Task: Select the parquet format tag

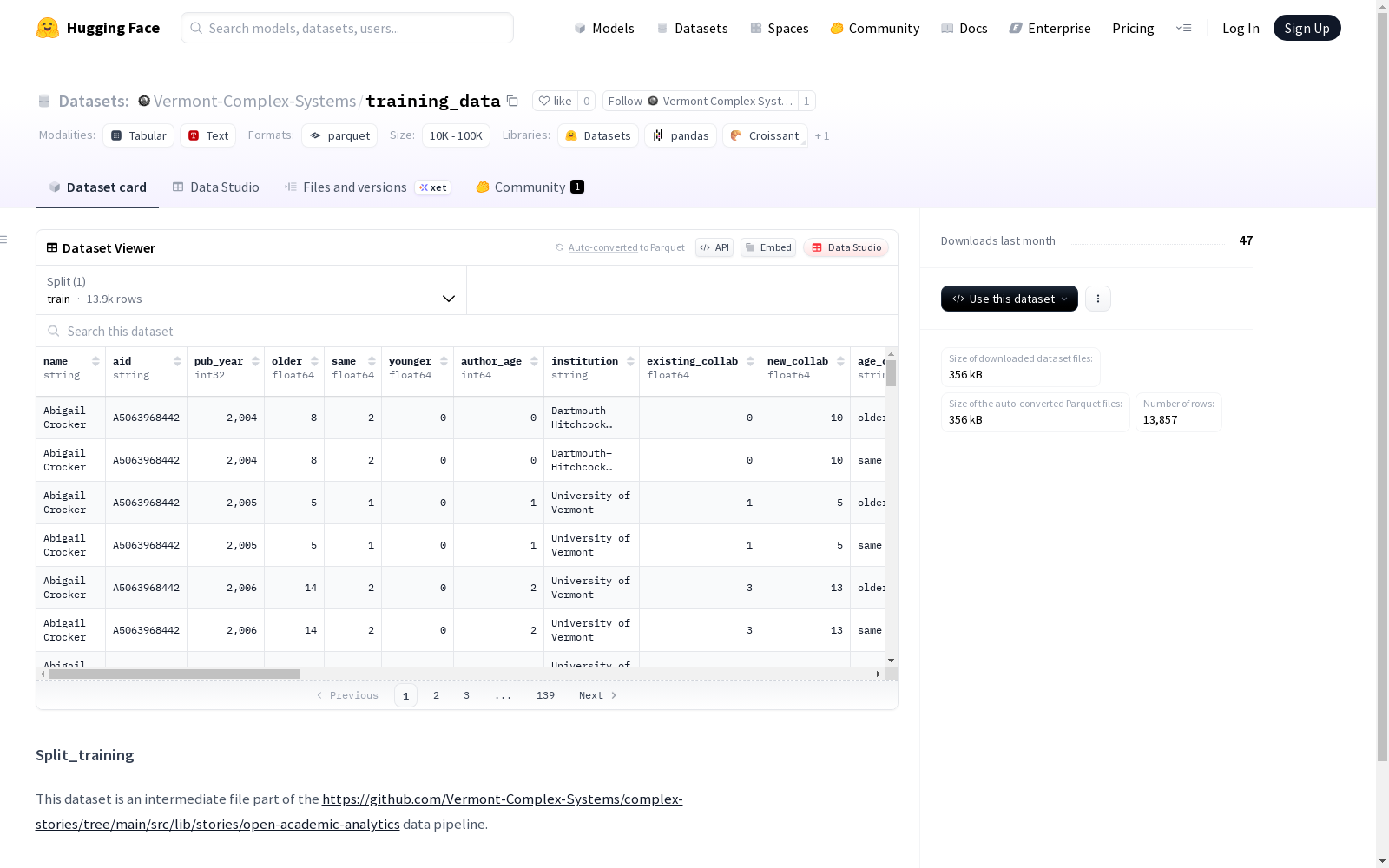Action: pyautogui.click(x=339, y=135)
